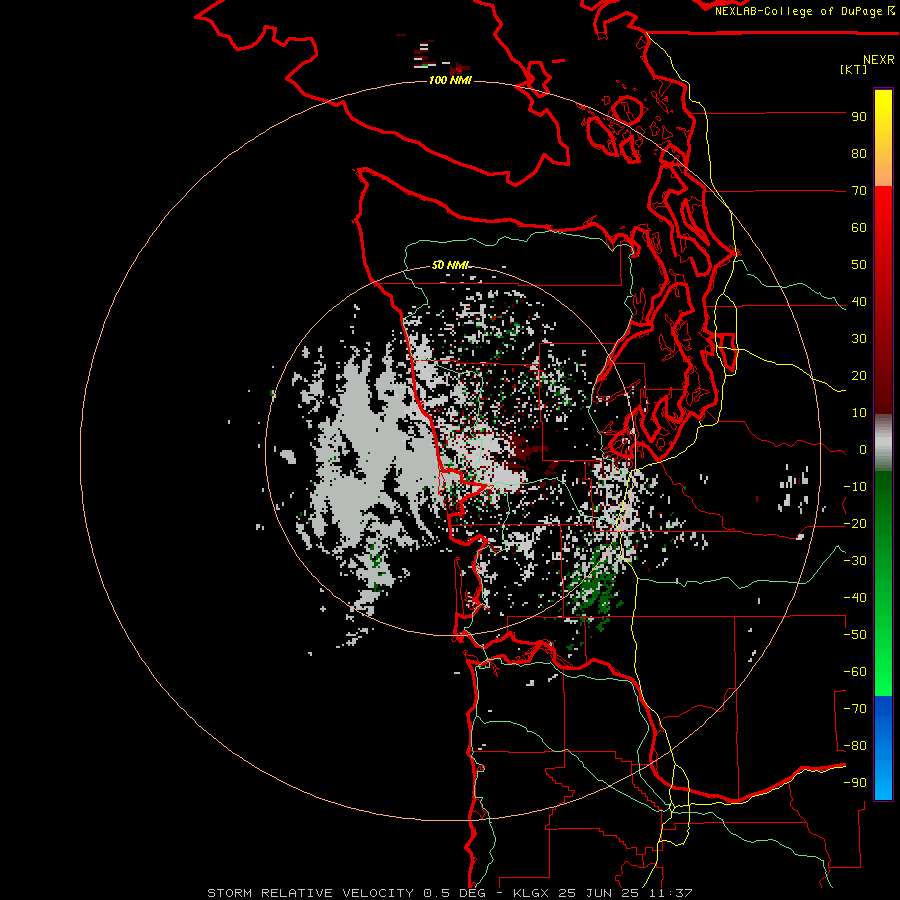Select the 60 value on the velocity scale
Image resolution: width=900 pixels, height=900 pixels.
(859, 228)
